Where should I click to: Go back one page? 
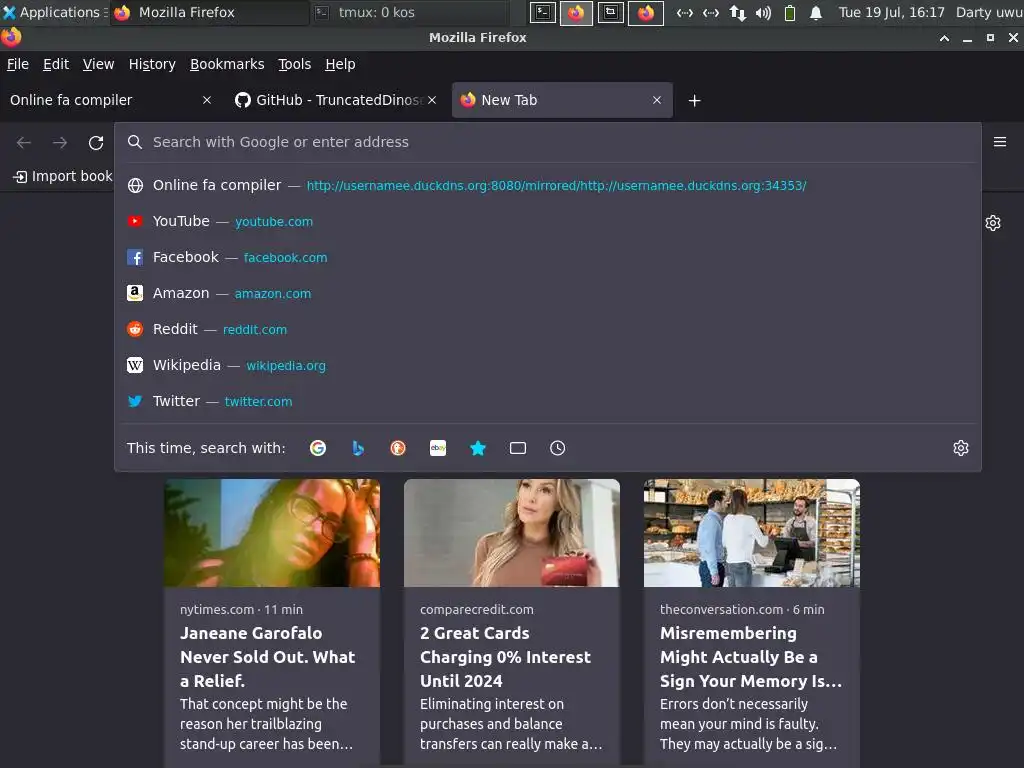(24, 142)
